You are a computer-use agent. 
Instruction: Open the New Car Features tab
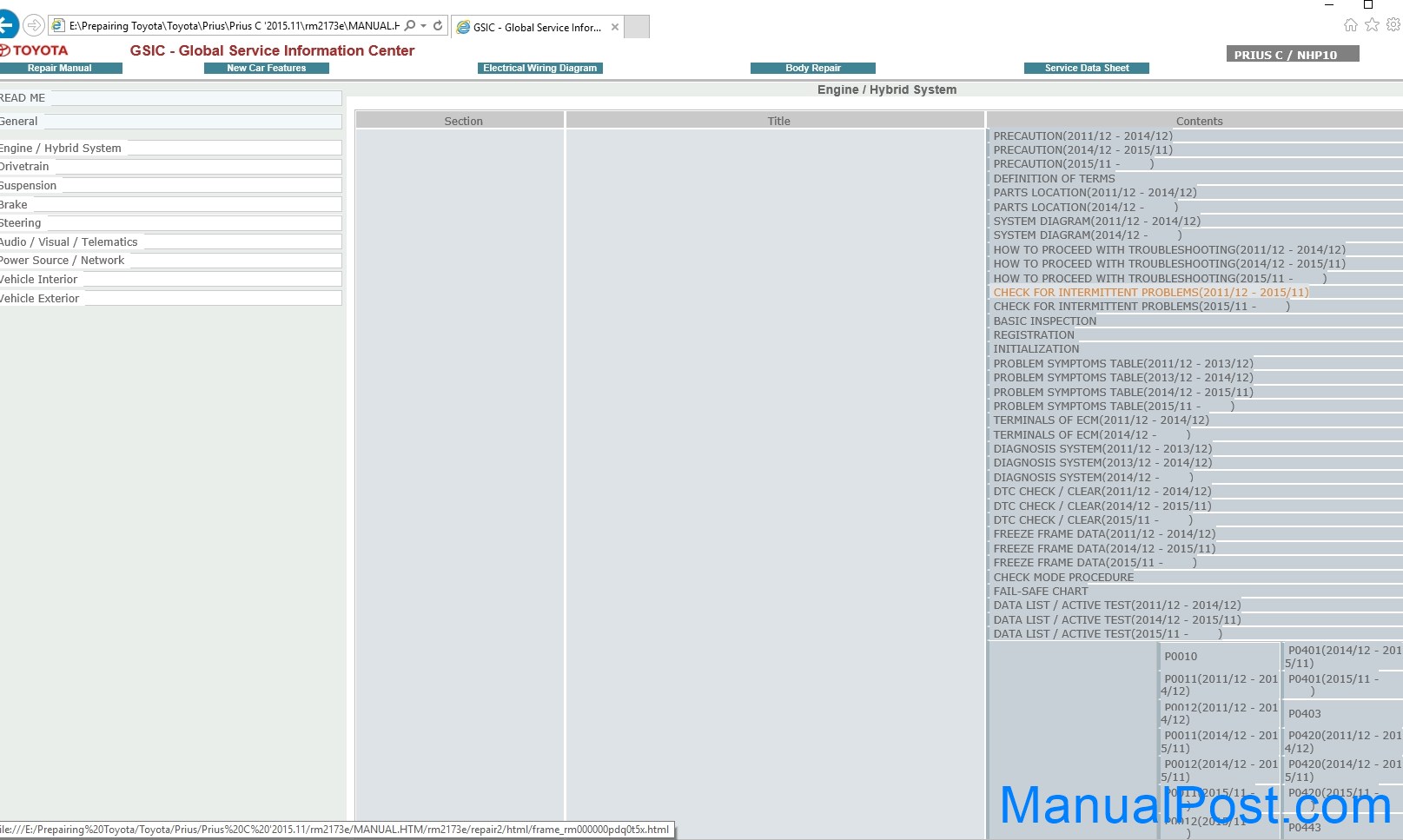(x=267, y=68)
